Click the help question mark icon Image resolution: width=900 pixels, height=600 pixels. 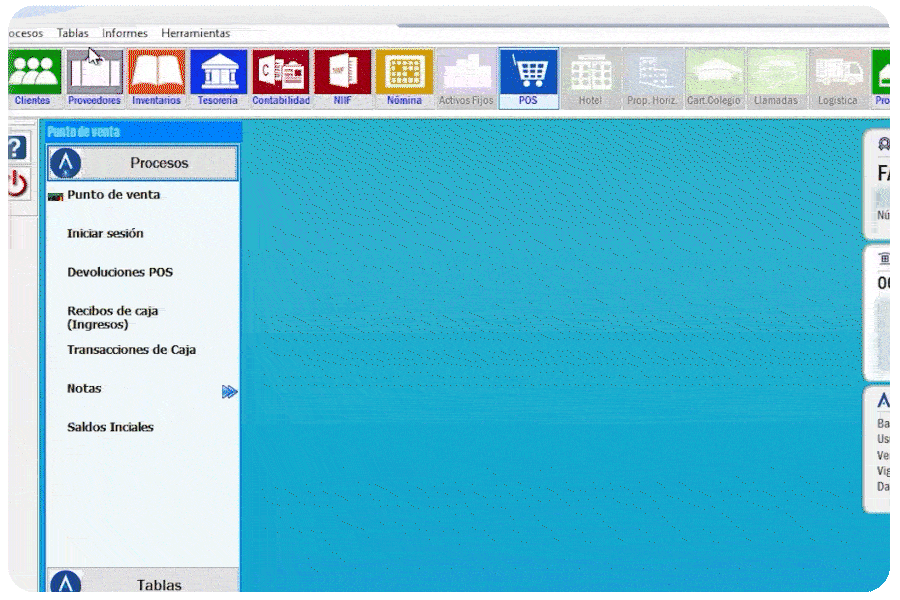17,148
